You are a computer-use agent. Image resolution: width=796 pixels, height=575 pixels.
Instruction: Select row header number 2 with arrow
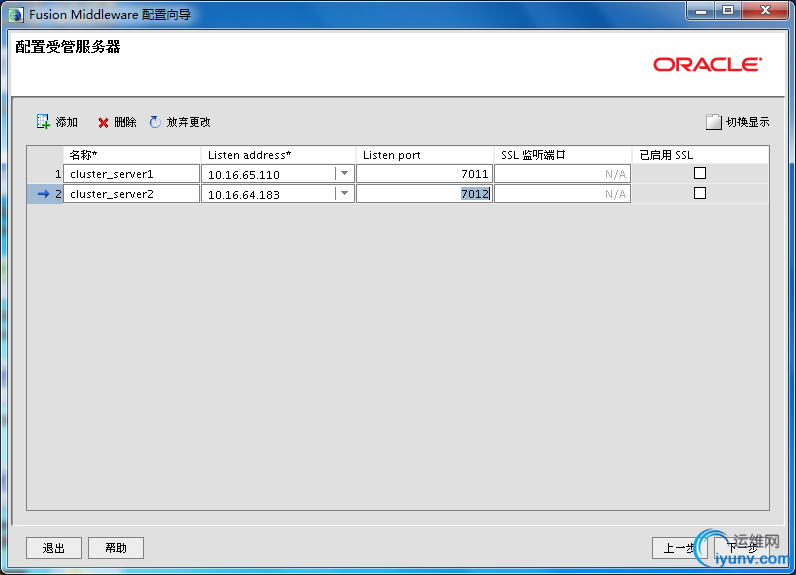(45, 193)
